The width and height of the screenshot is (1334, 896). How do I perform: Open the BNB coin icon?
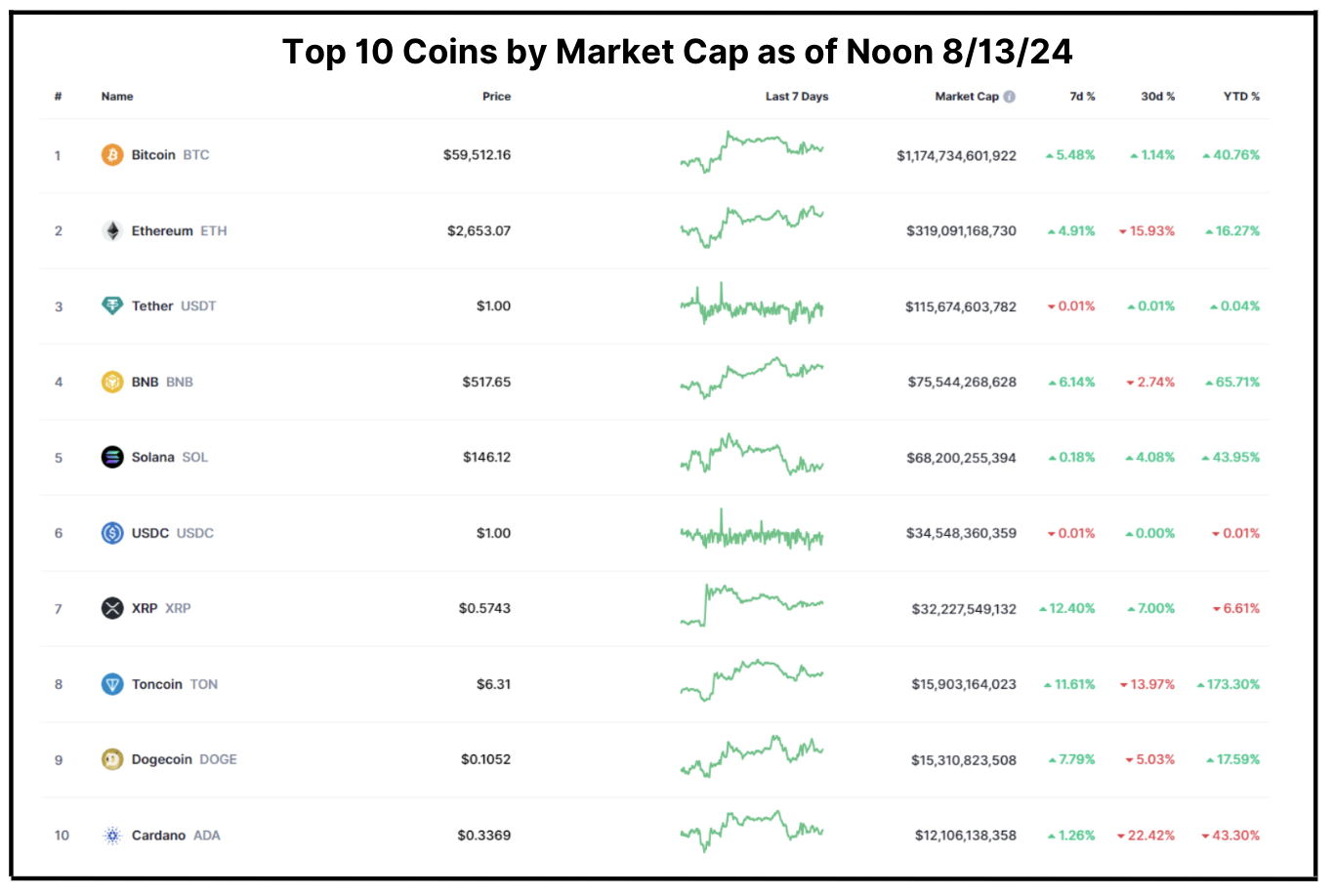pyautogui.click(x=111, y=382)
